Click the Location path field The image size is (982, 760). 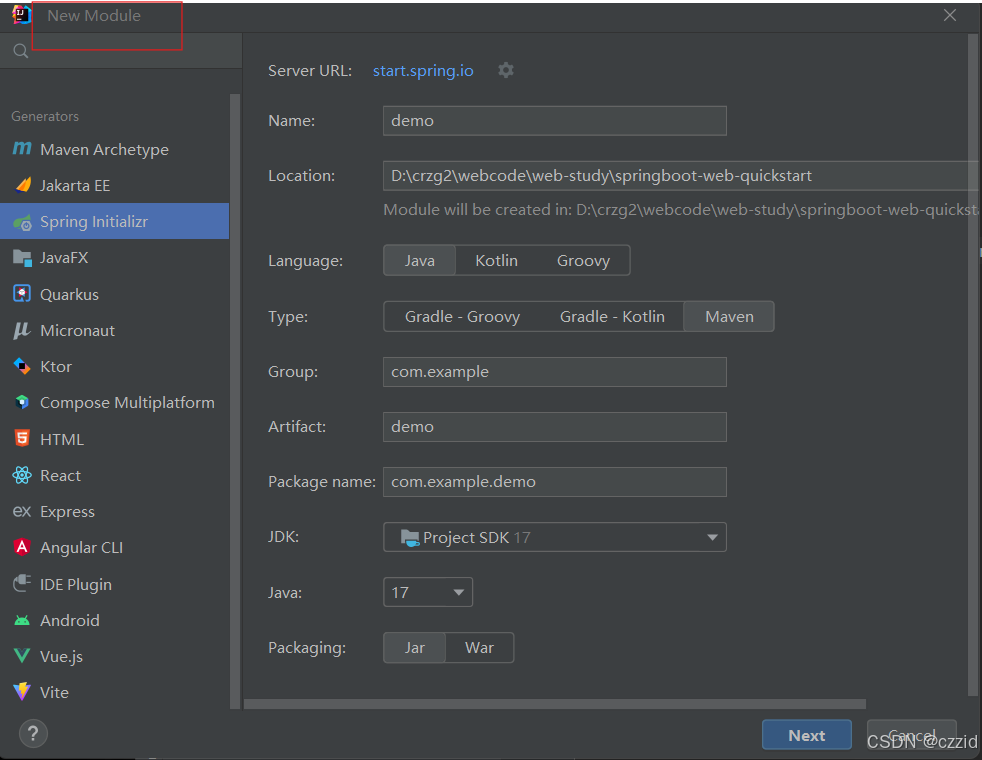[x=681, y=176]
